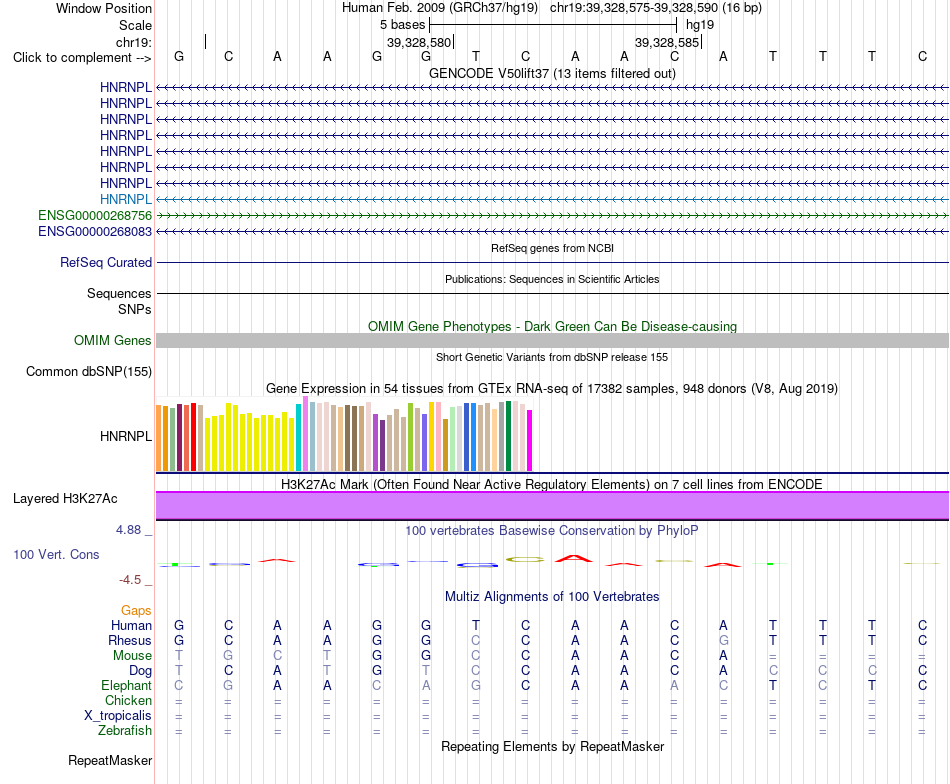950x784 pixels.
Task: Select the 'Zebrafish' alignment row label
Action: [125, 731]
